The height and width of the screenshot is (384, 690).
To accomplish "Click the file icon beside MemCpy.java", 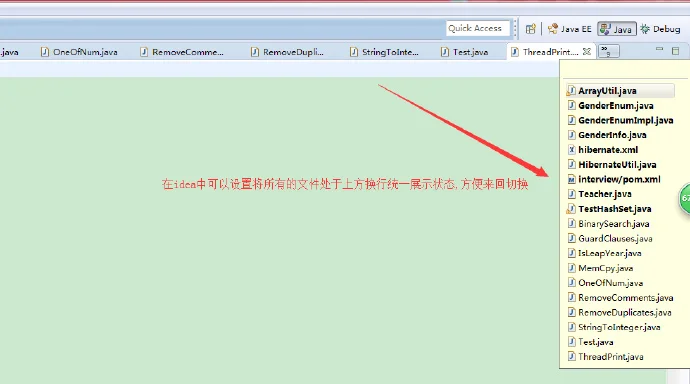I will pos(571,268).
